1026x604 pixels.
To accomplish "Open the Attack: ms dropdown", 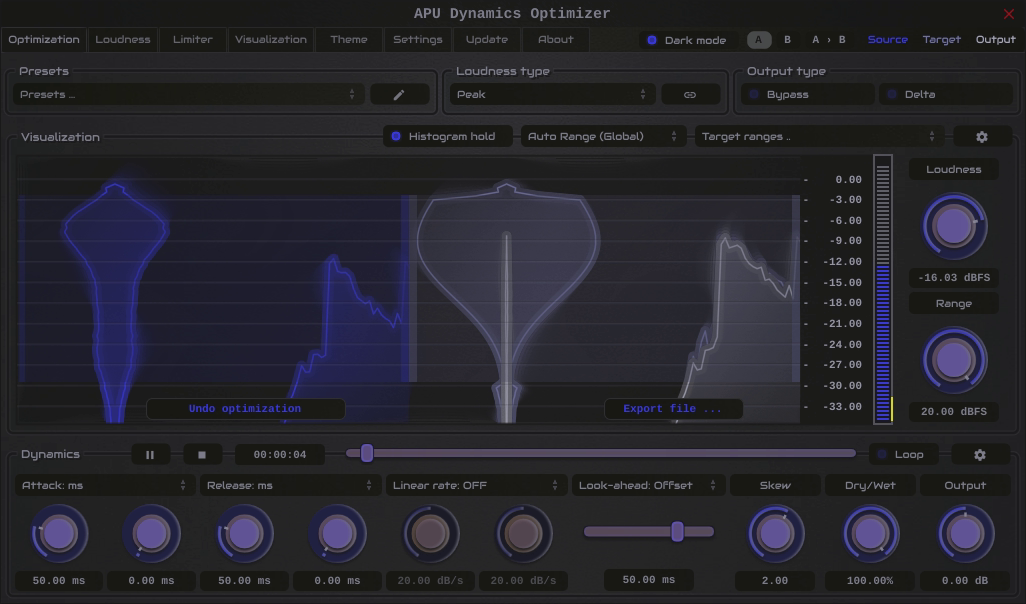I will tap(104, 486).
